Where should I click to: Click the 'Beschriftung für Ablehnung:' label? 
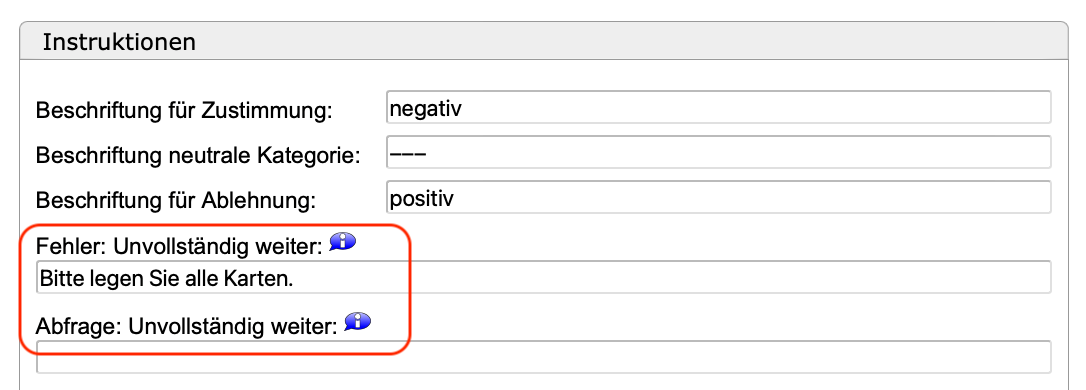[x=176, y=200]
